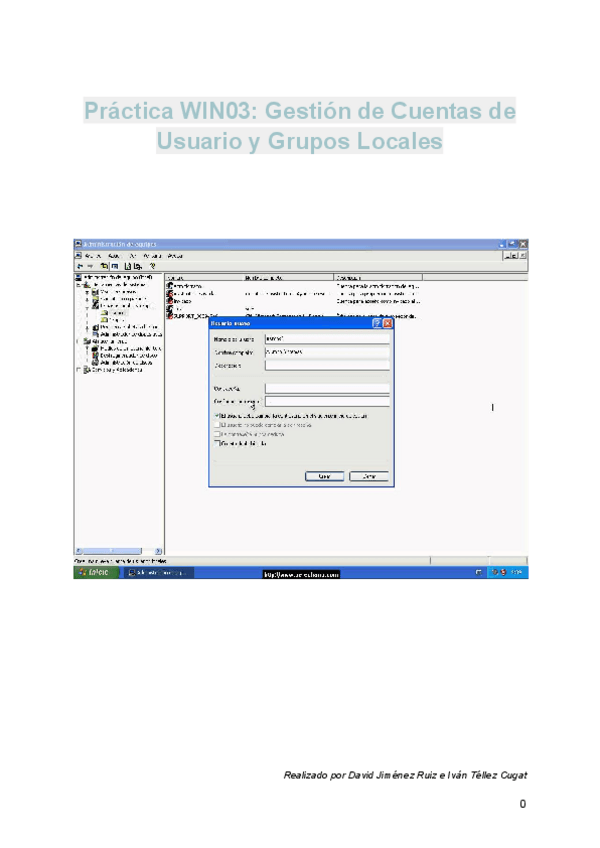Click the Descripción column header
The width and height of the screenshot is (600, 848).
(x=378, y=277)
